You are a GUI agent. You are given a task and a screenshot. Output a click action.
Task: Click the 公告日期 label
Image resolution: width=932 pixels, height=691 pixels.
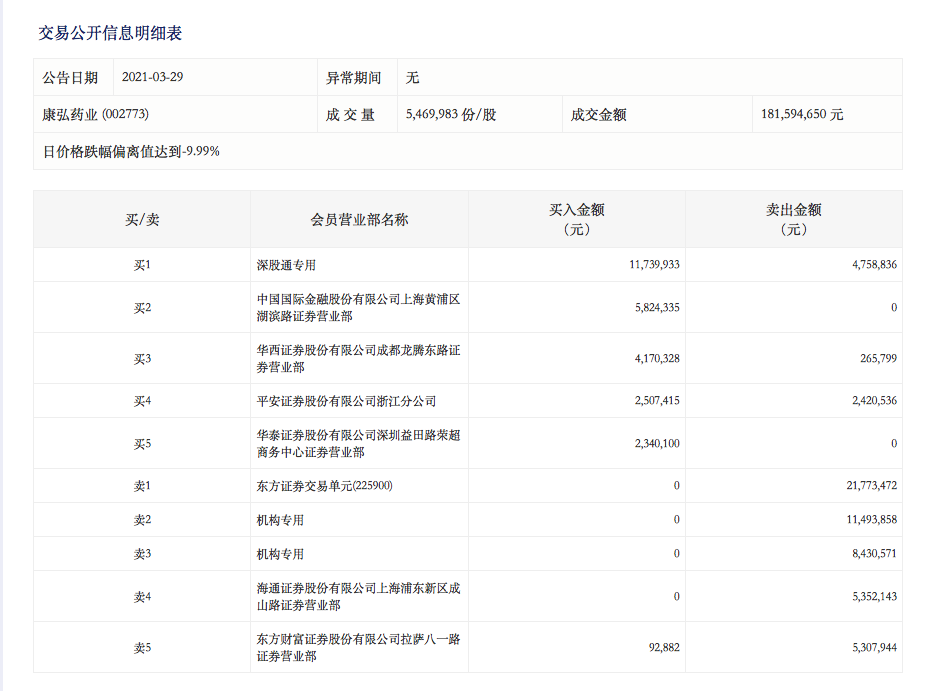tap(70, 78)
